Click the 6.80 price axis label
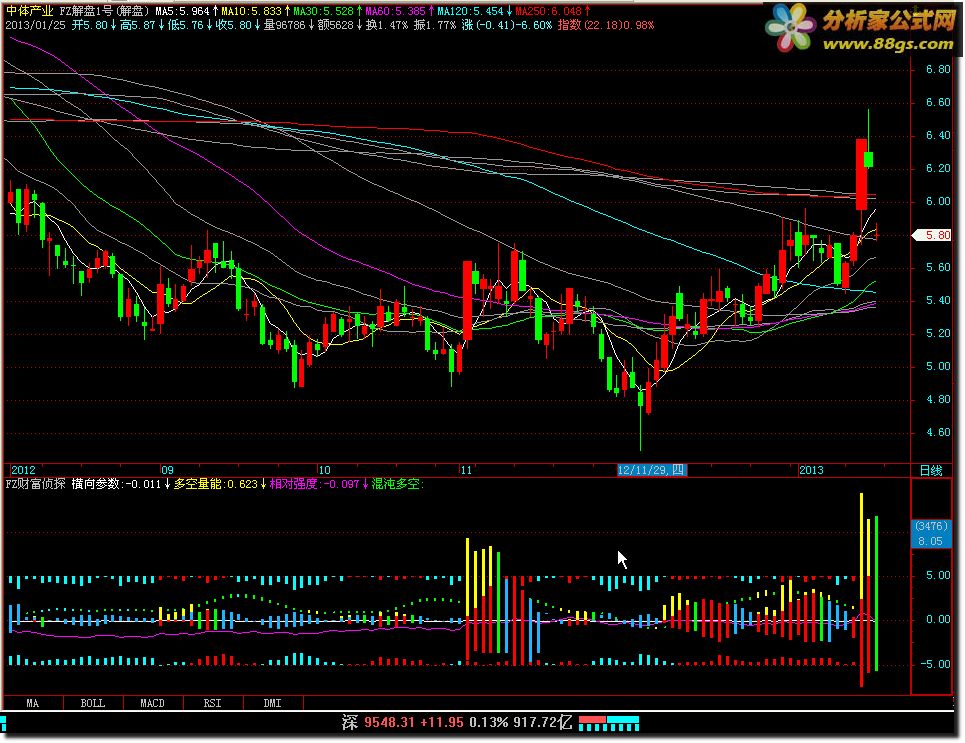 pyautogui.click(x=939, y=70)
